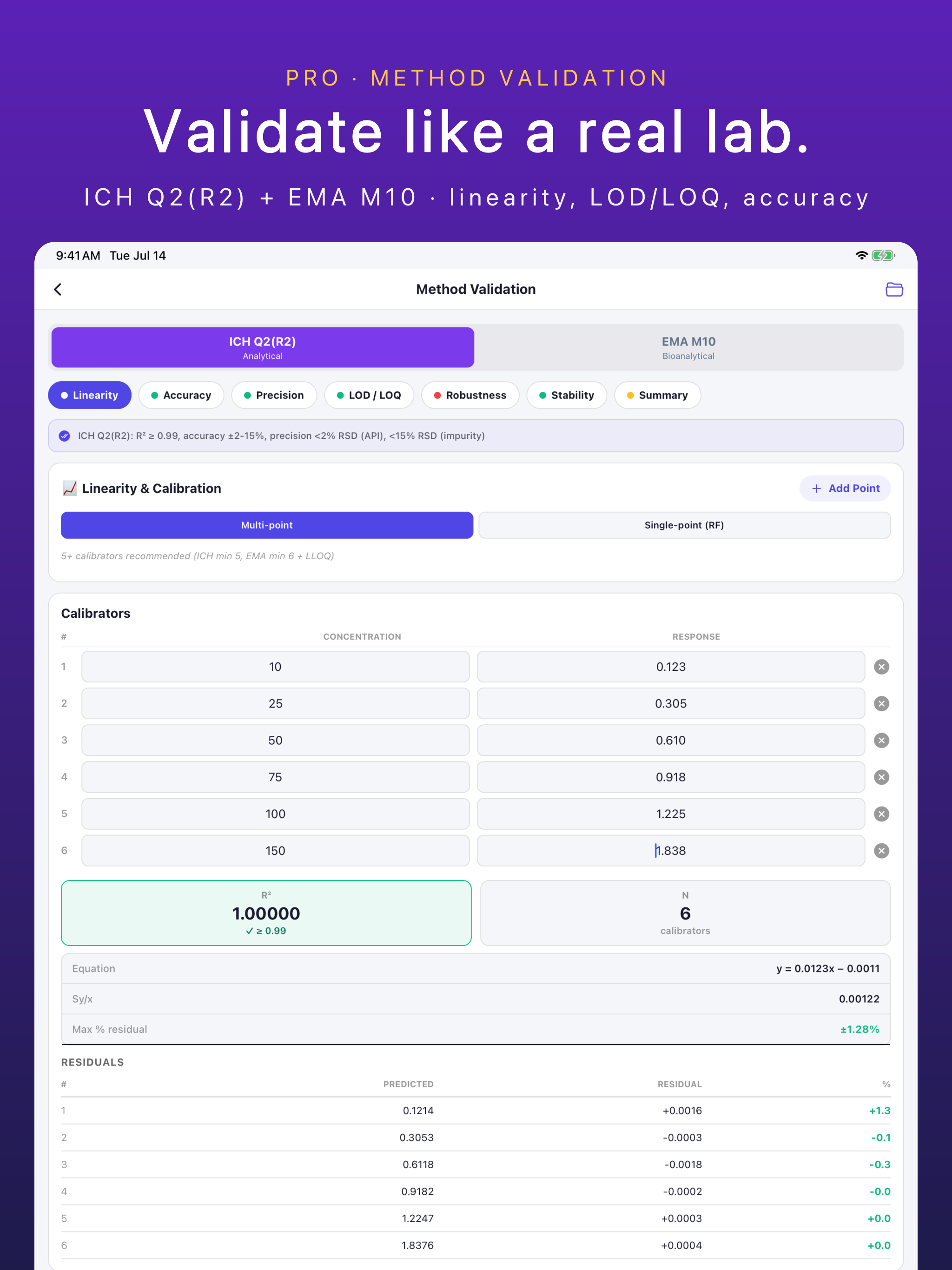Remove calibrator row 5 with X icon
952x1270 pixels.
881,814
